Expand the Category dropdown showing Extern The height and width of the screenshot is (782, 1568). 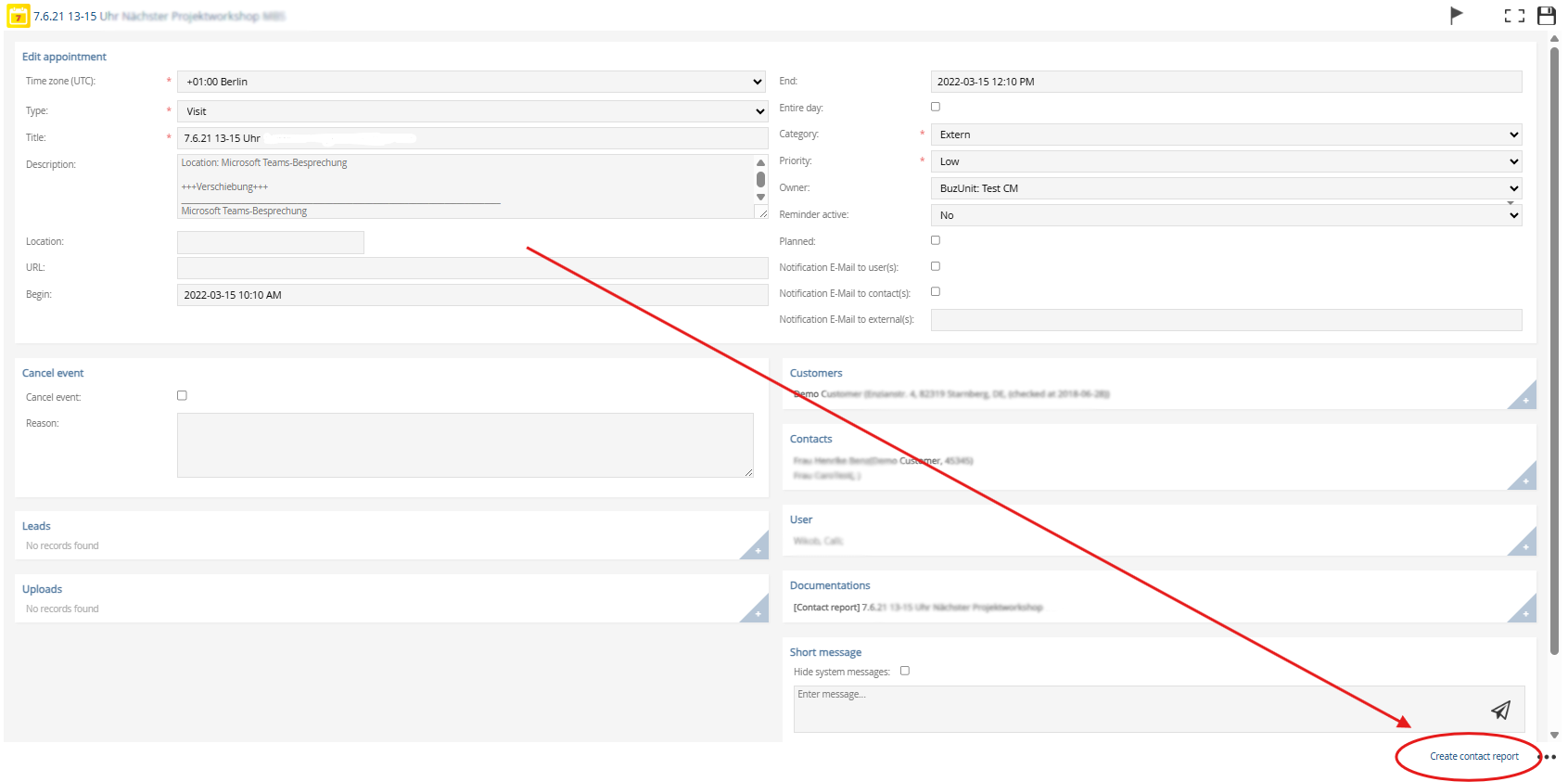tap(1226, 135)
